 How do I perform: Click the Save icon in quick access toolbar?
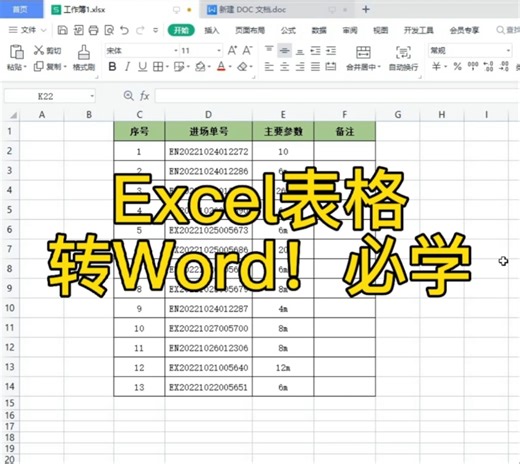point(63,30)
